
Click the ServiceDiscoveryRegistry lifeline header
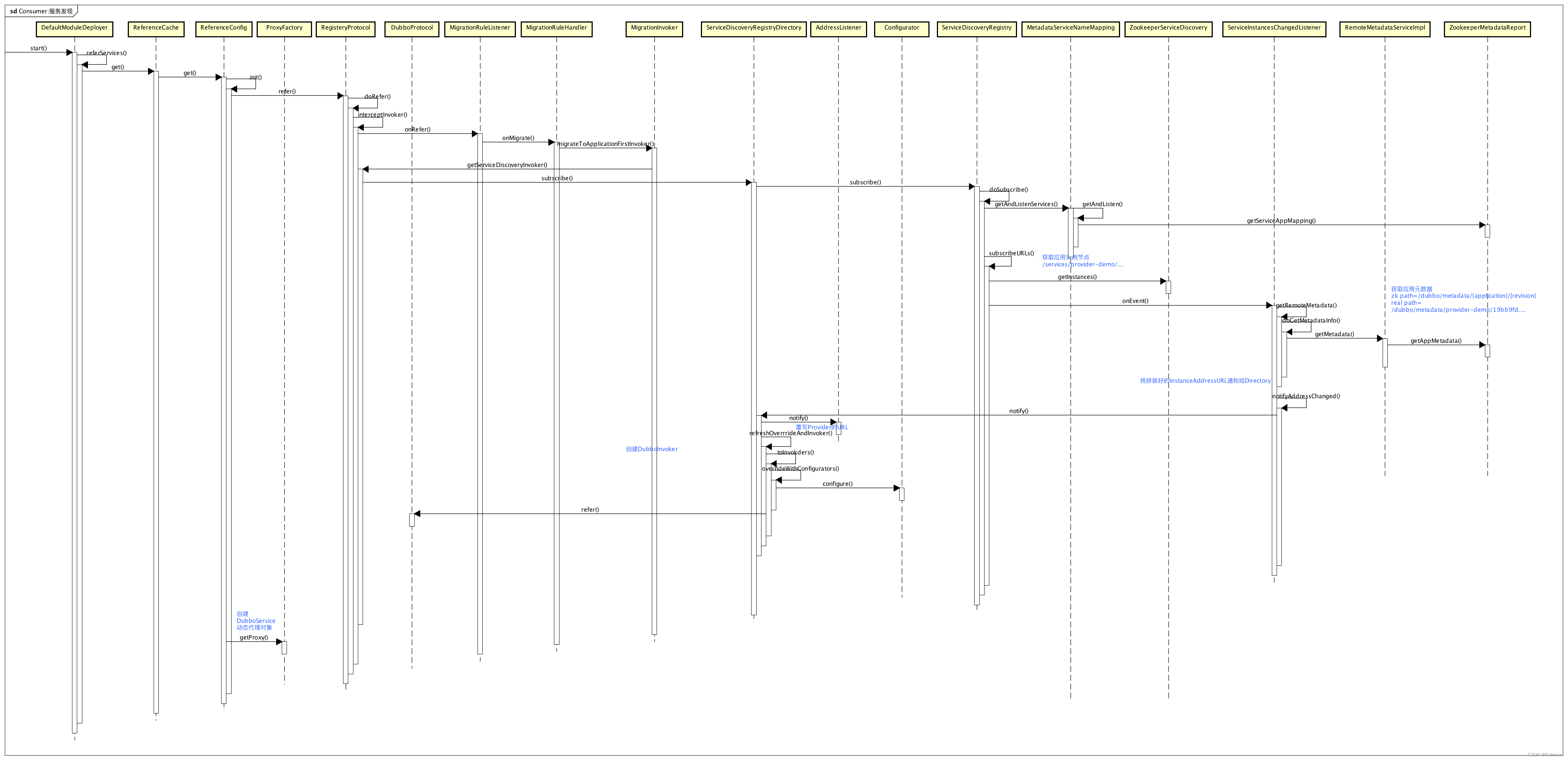pyautogui.click(x=976, y=28)
